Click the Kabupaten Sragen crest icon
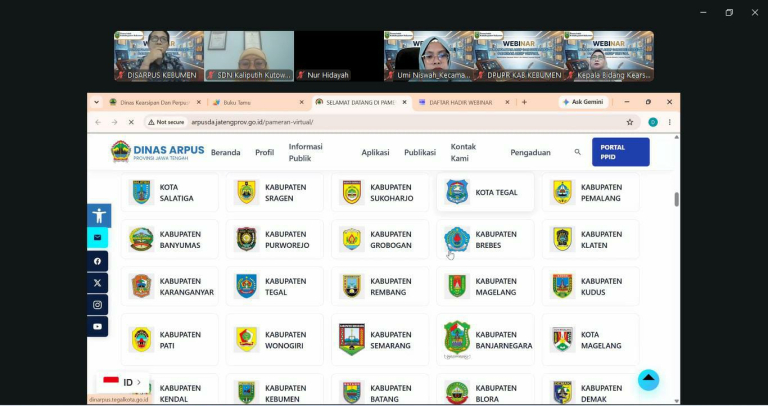Image resolution: width=768 pixels, height=406 pixels. [x=246, y=192]
